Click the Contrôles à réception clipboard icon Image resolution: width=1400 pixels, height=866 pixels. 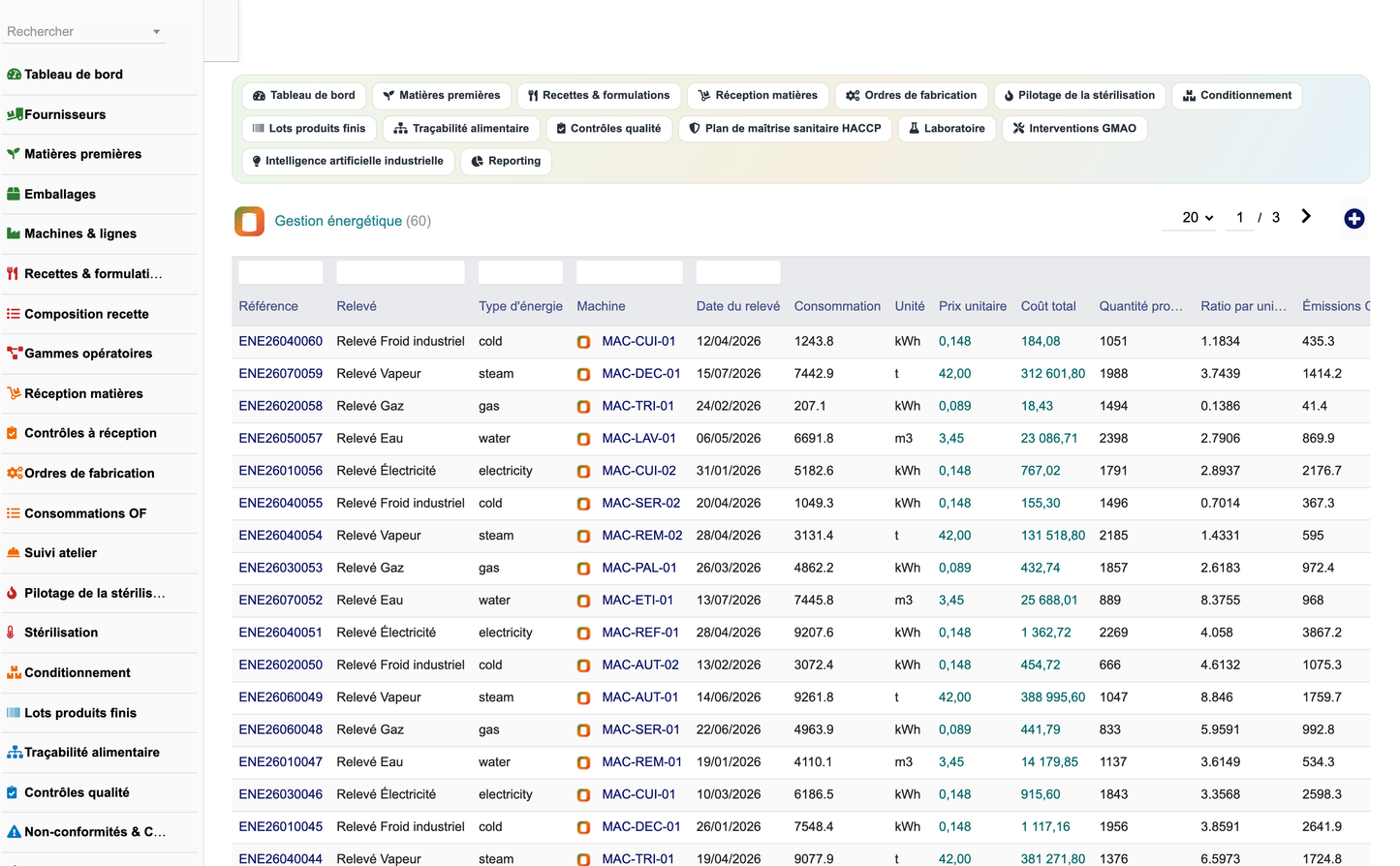point(13,433)
